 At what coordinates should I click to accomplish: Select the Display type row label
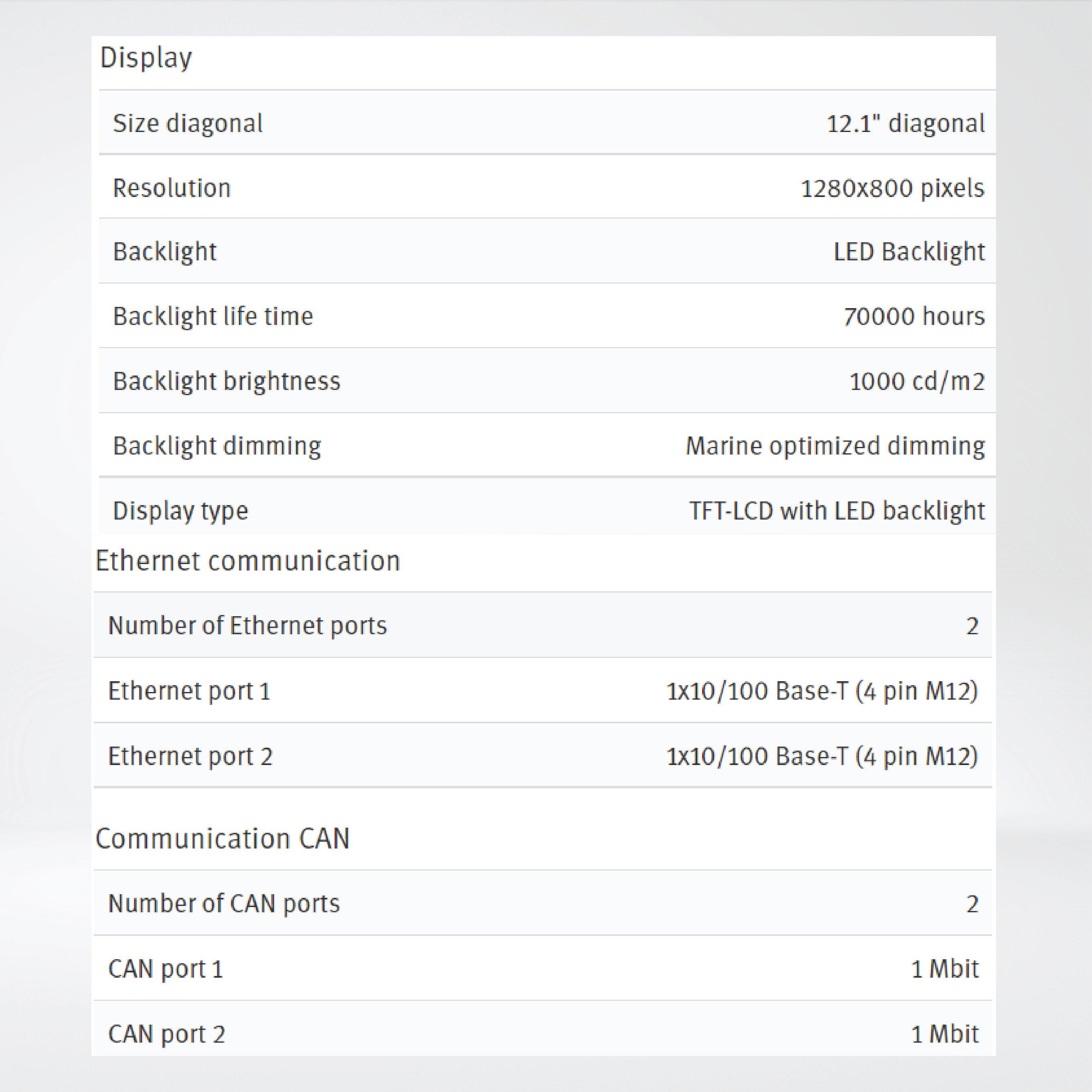coord(180,511)
